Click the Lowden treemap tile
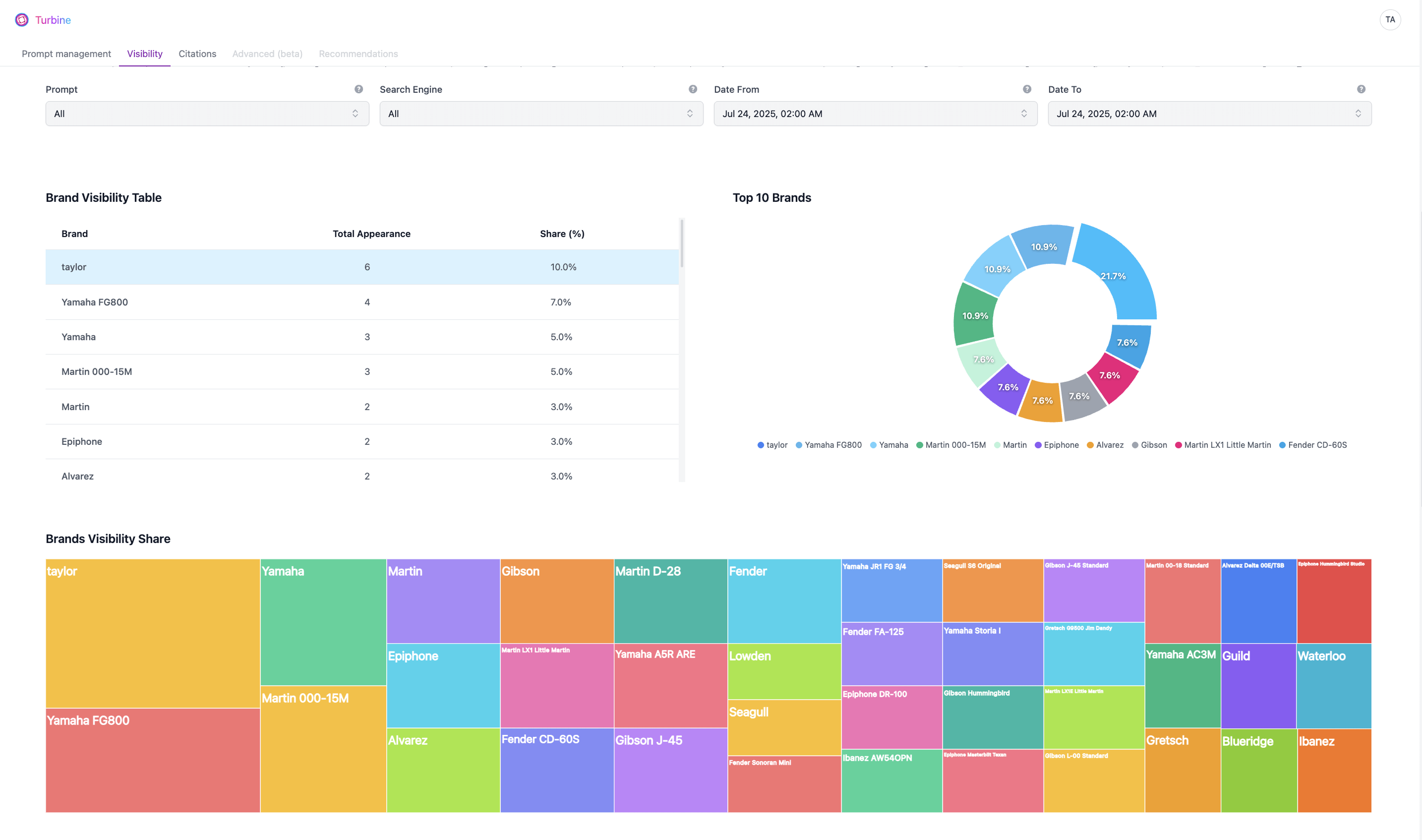Screen dimensions: 1422x840 784,671
